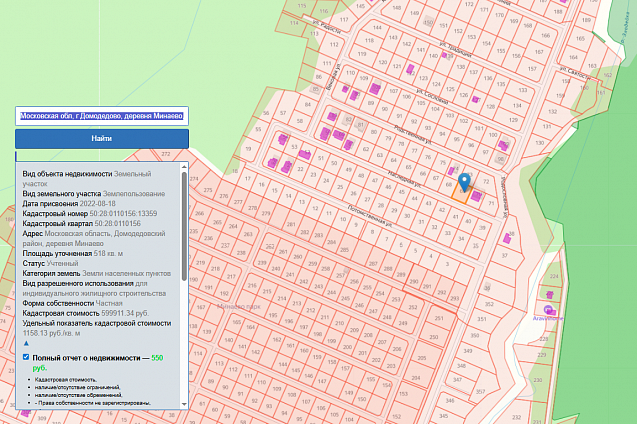Select plot number 281 on the map
The image size is (637, 424).
(x=291, y=224)
